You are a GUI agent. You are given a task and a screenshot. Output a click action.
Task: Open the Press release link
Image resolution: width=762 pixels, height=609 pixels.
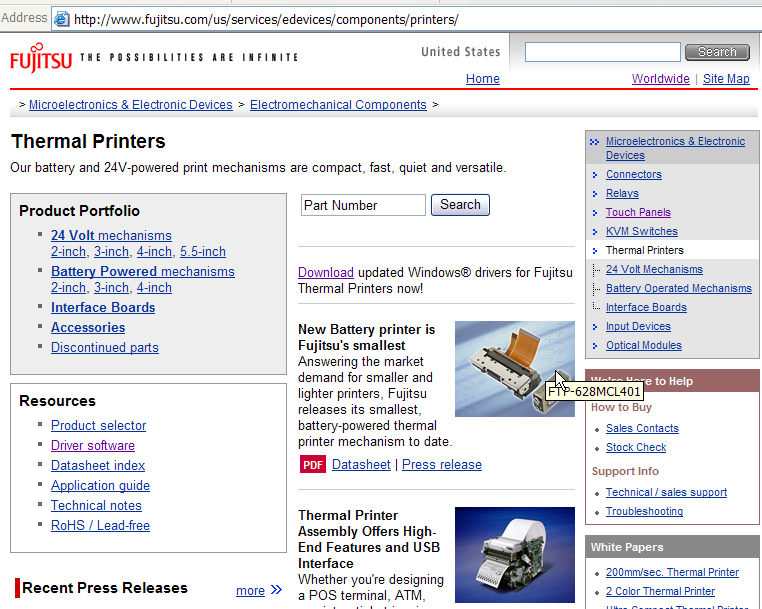tap(442, 464)
